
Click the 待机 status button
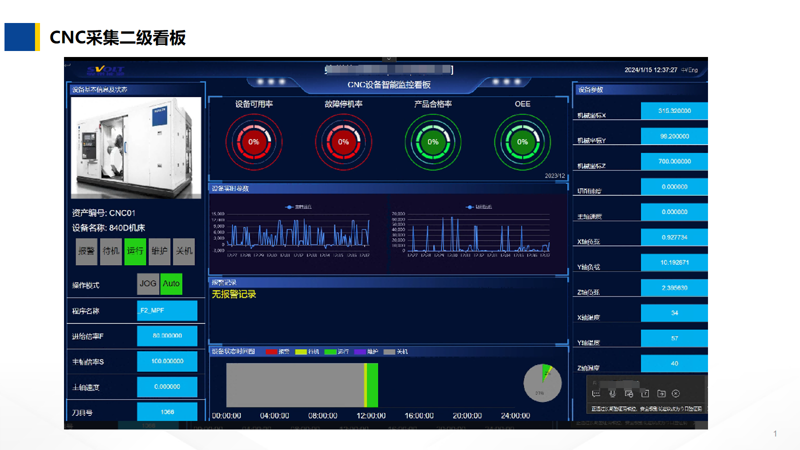pos(111,251)
